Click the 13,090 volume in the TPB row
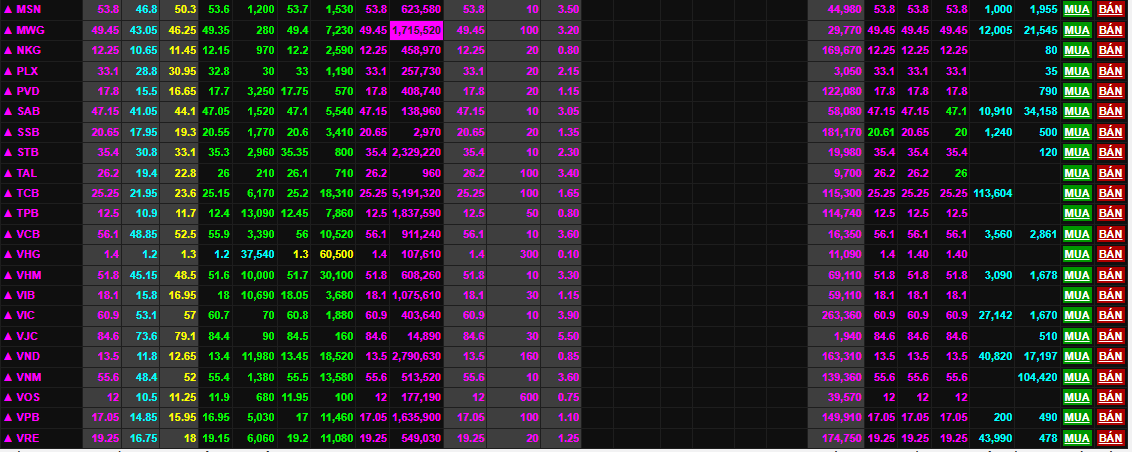1132x452 pixels. coord(258,214)
